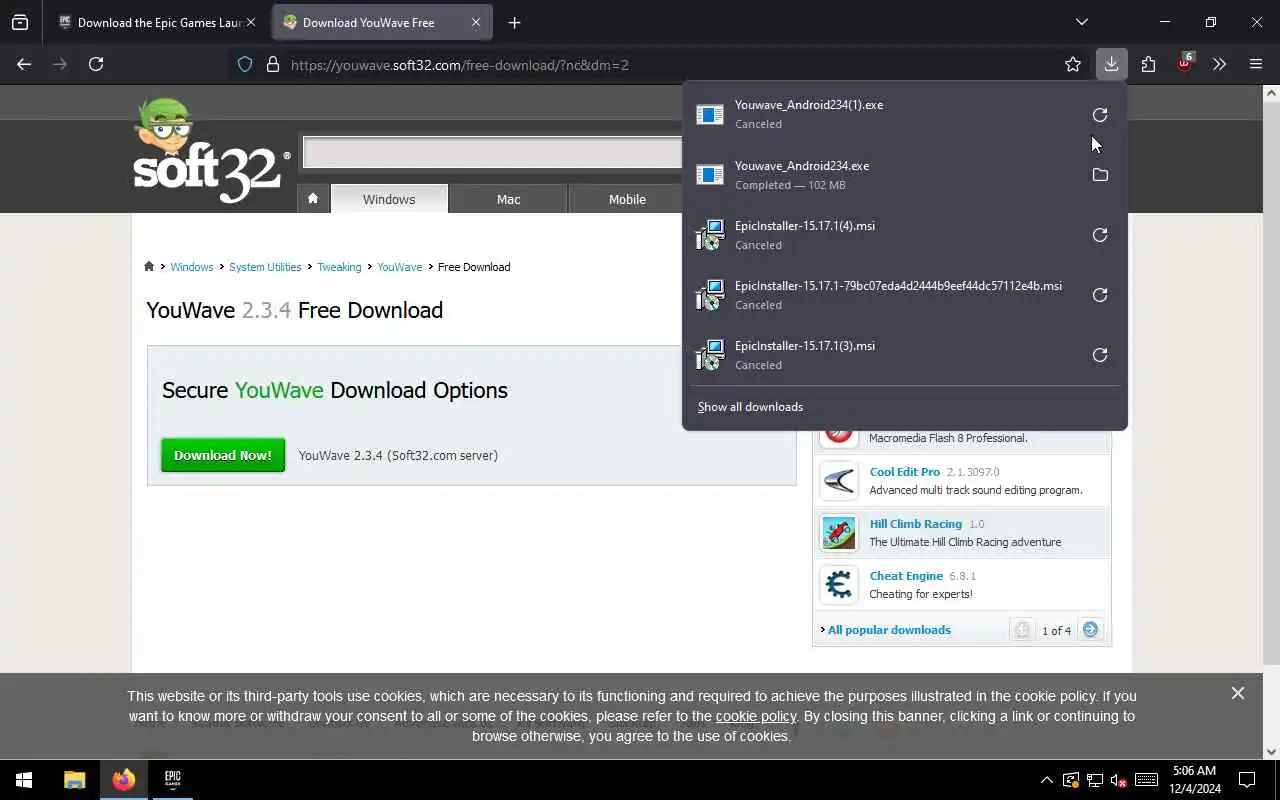This screenshot has width=1280, height=800.
Task: Open Windows breadcrumb link
Action: (x=192, y=267)
